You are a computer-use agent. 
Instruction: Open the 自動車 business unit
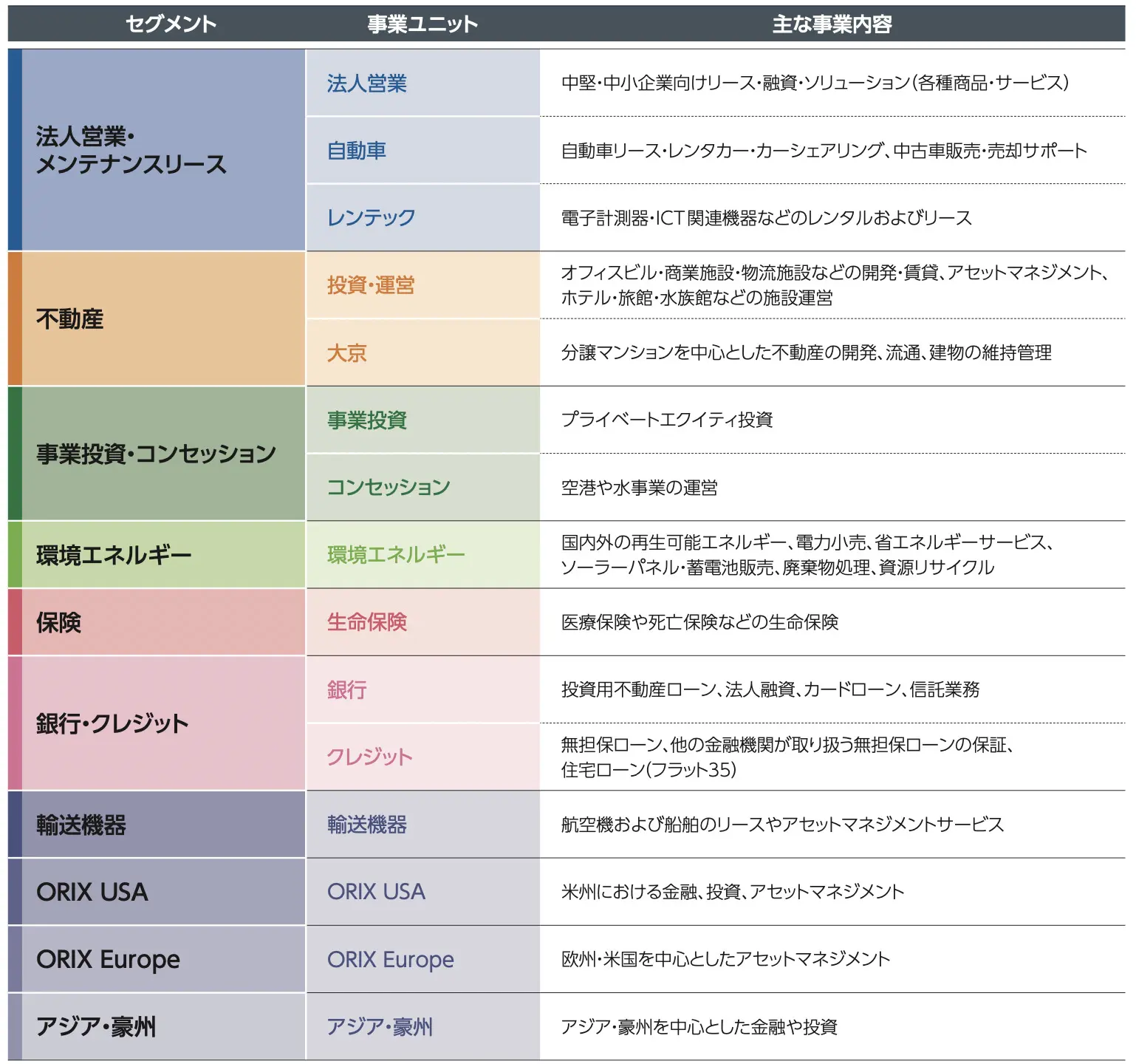pyautogui.click(x=357, y=151)
